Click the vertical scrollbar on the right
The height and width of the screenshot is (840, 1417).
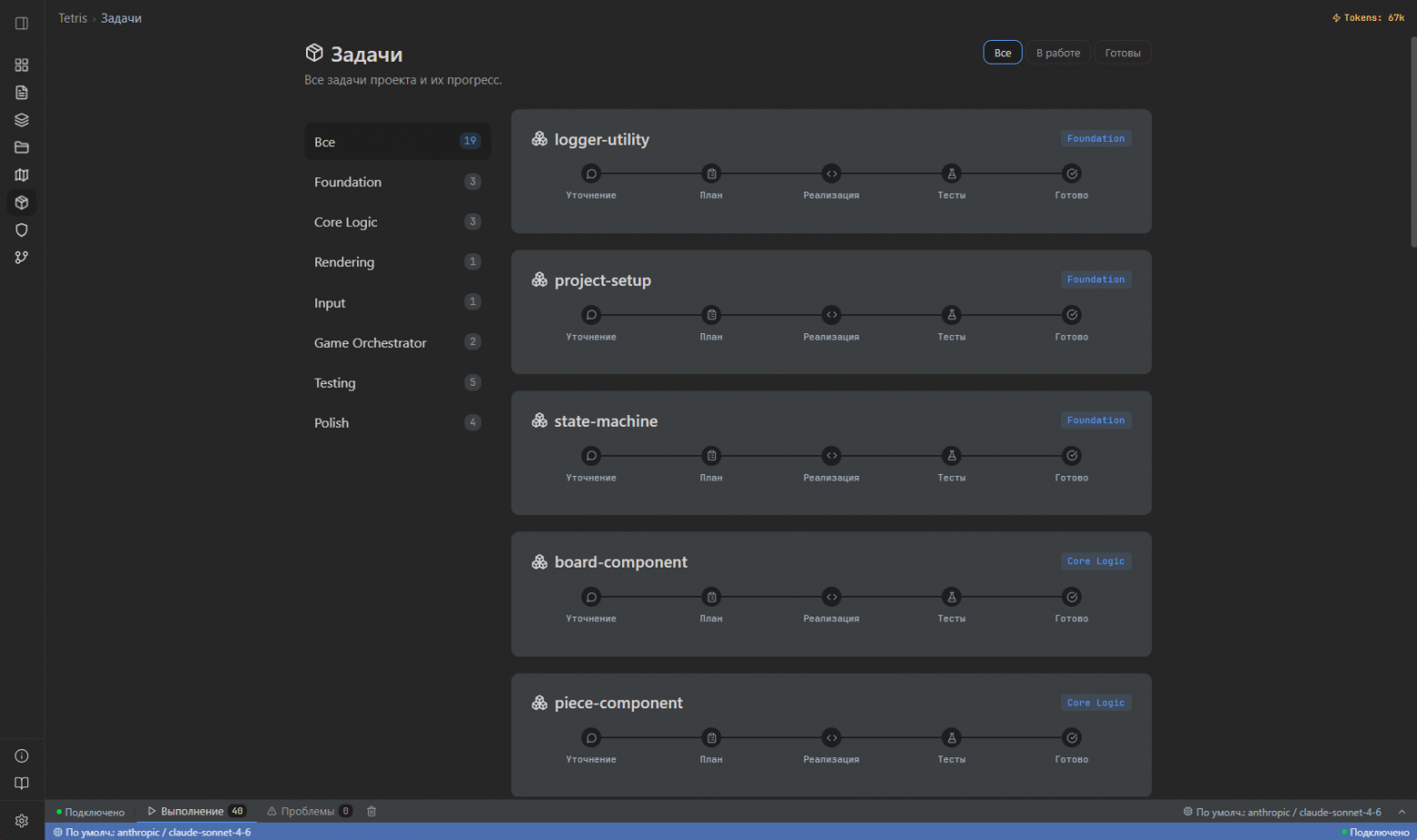click(x=1412, y=141)
